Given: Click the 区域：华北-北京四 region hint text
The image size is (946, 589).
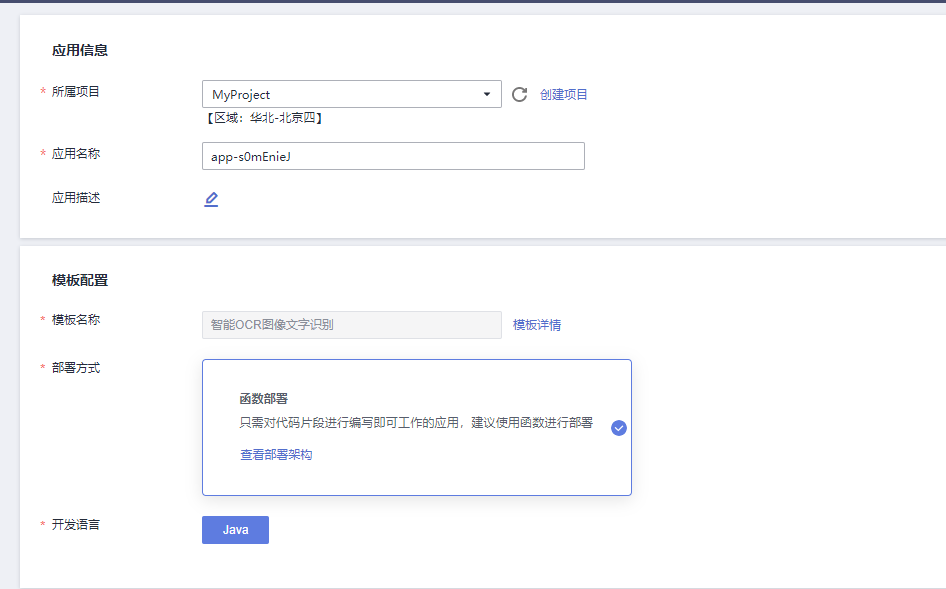Looking at the screenshot, I should click(263, 118).
